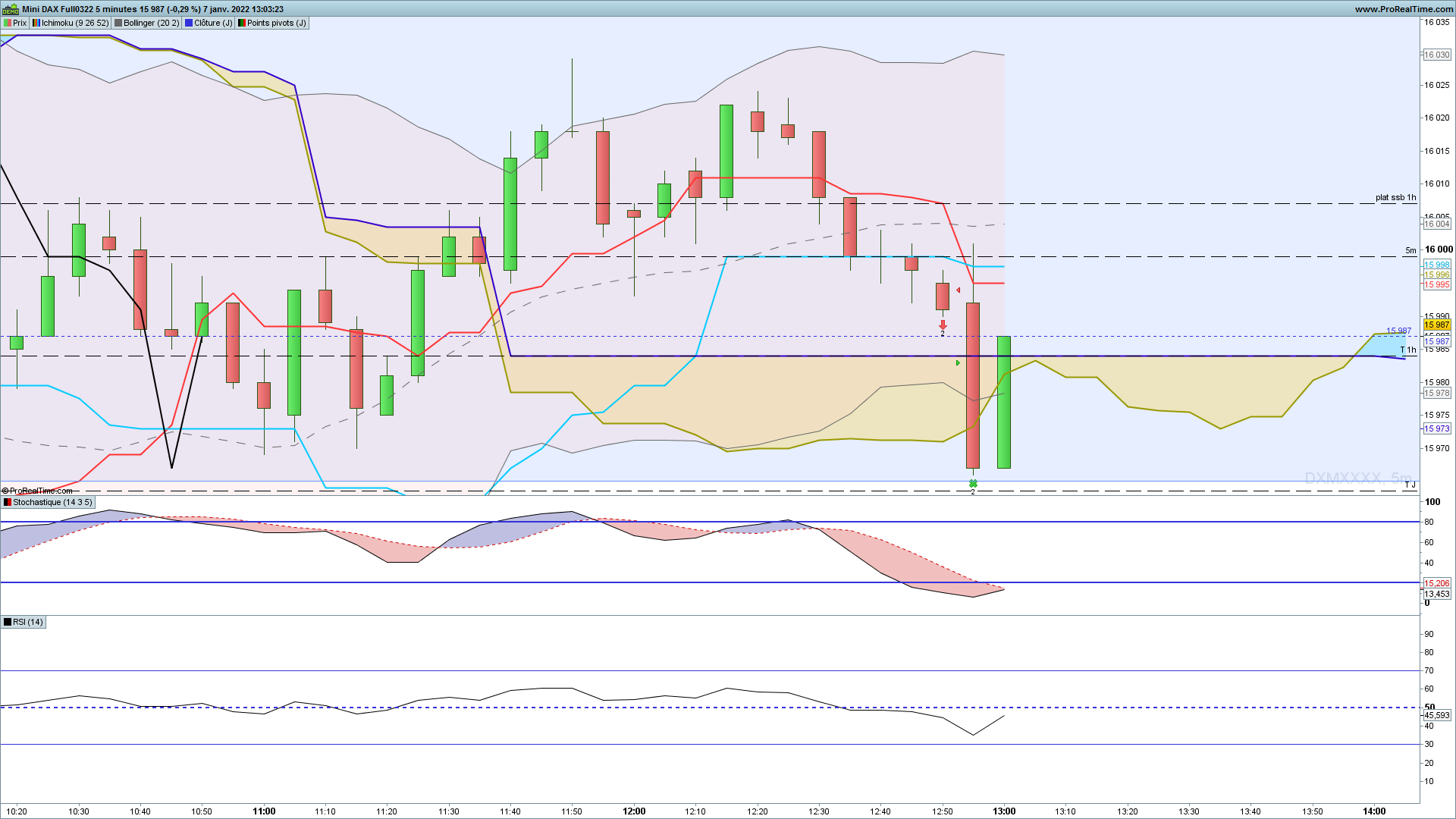Click the bold 16 000 price axis level
The width and height of the screenshot is (1456, 819).
pyautogui.click(x=1439, y=249)
